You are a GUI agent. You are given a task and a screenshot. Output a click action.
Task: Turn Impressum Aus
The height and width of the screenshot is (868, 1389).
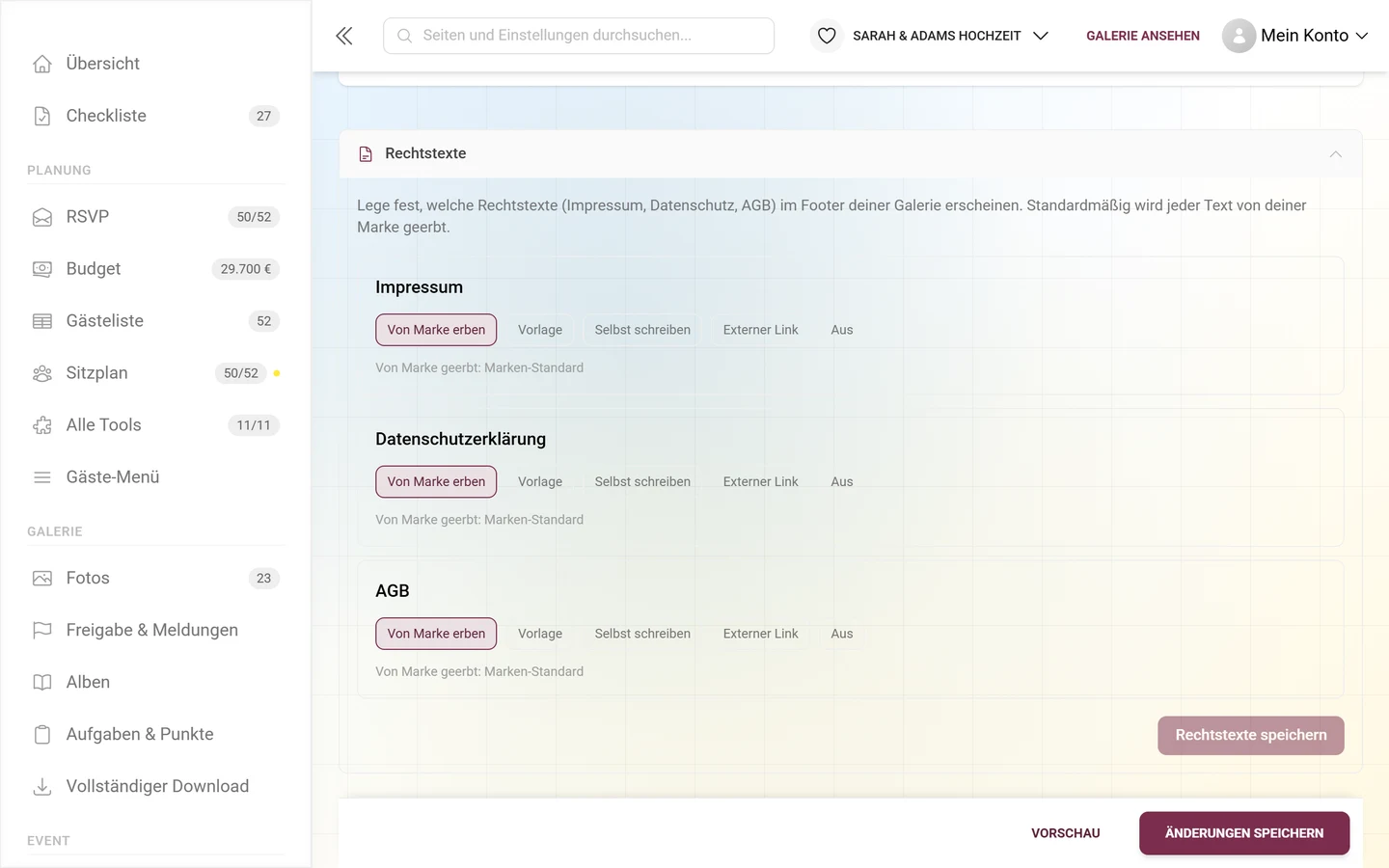842,330
